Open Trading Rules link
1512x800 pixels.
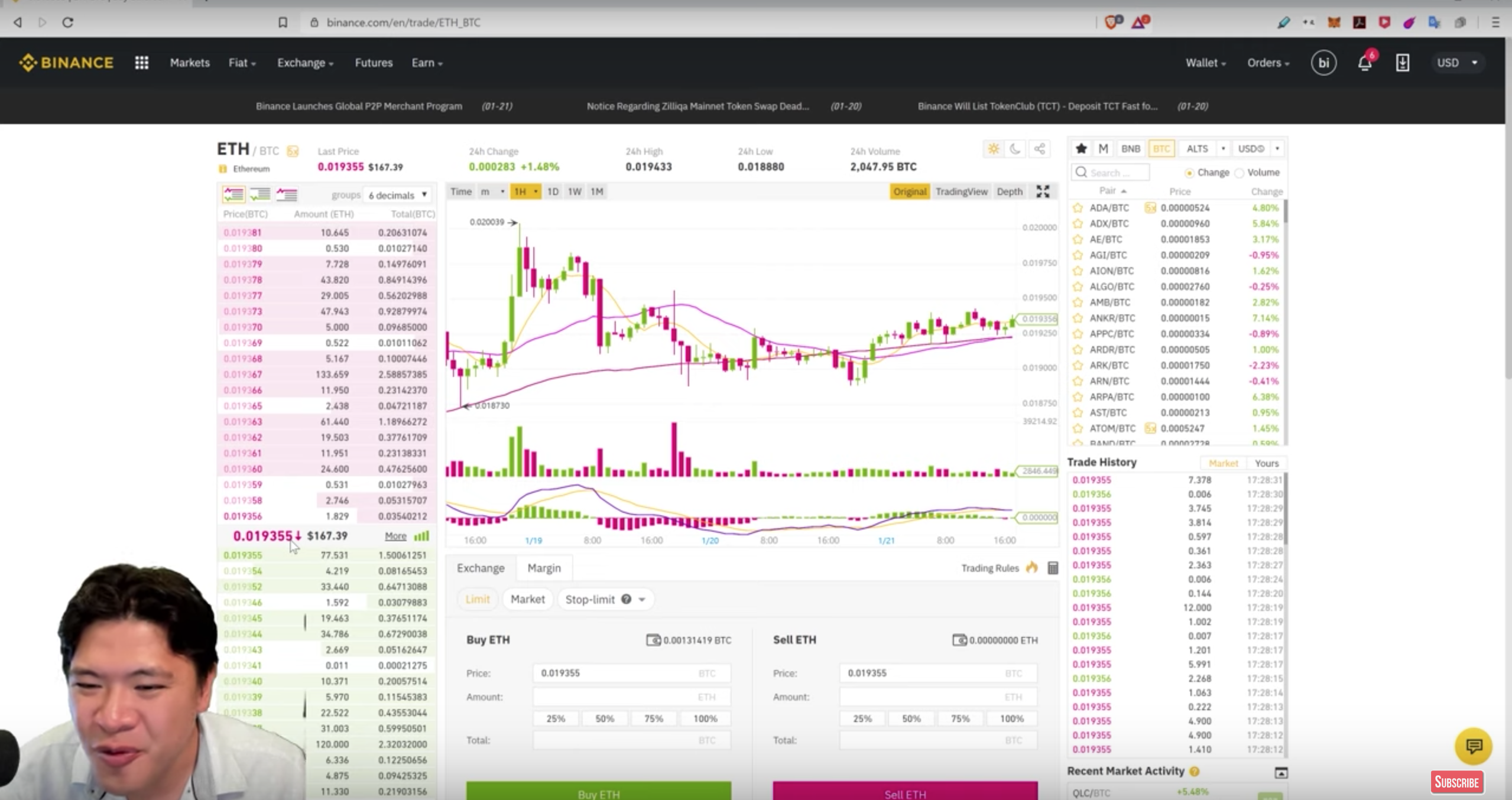989,568
